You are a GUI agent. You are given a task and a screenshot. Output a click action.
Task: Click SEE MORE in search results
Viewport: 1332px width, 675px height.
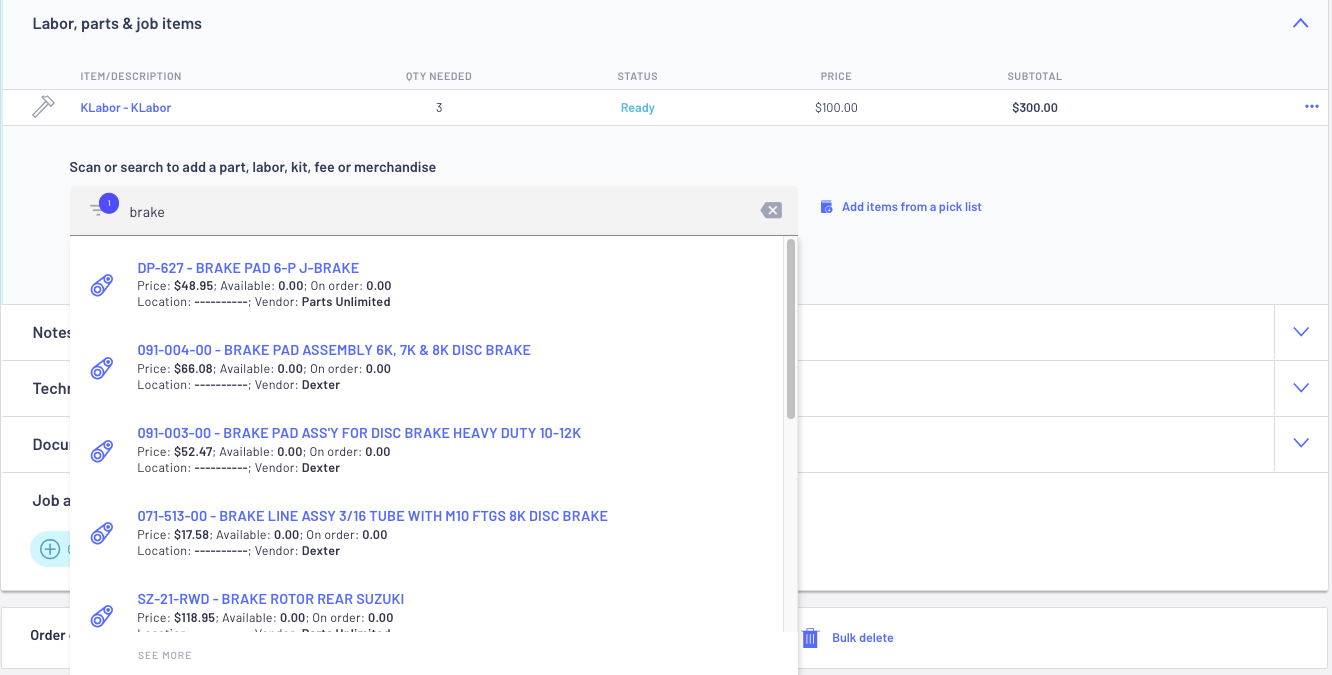[x=165, y=656]
